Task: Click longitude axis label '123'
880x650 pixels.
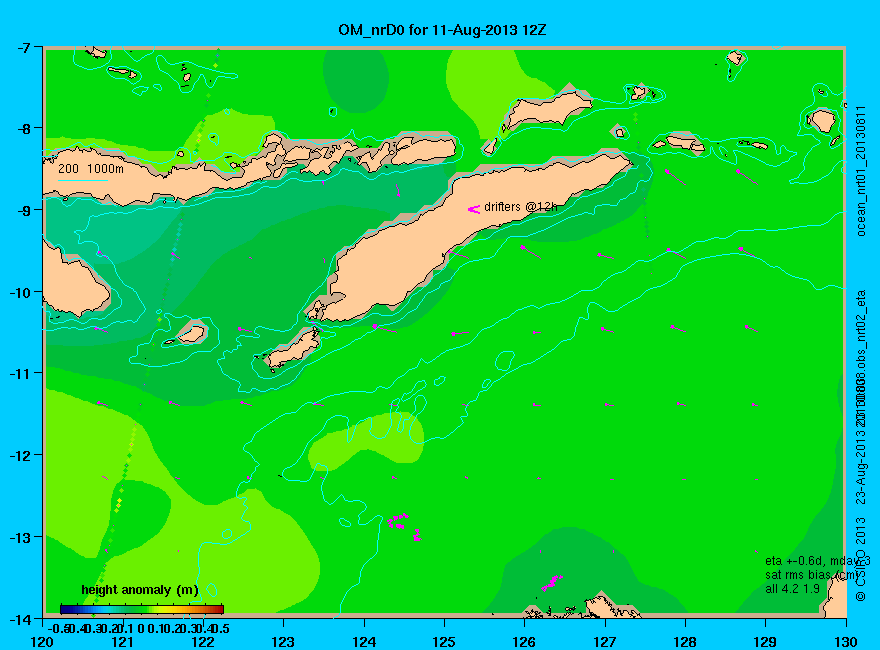Action: pyautogui.click(x=283, y=642)
